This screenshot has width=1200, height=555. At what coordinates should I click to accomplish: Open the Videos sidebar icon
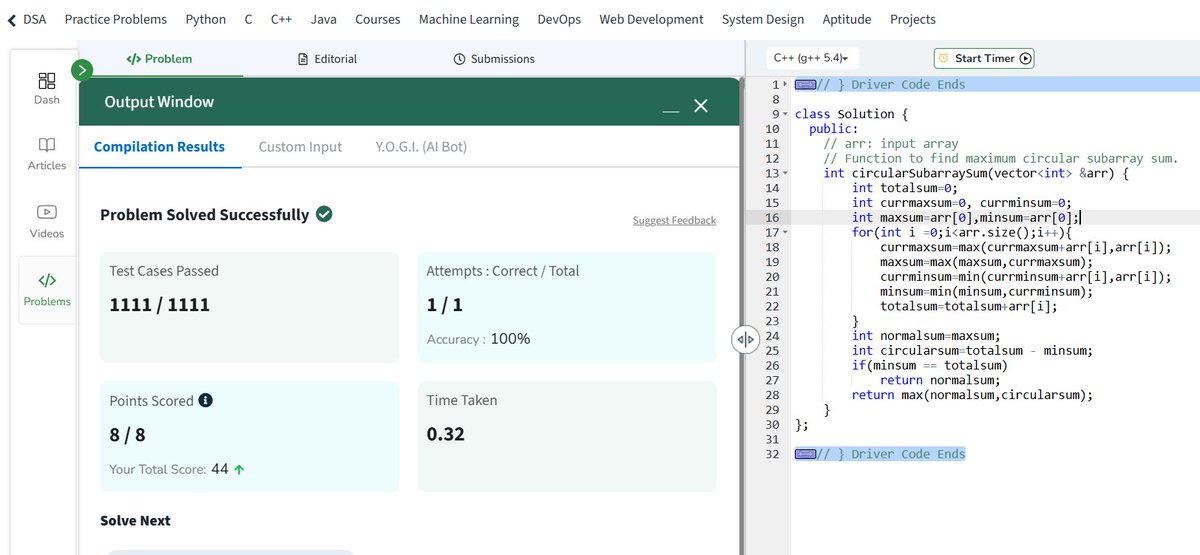47,212
